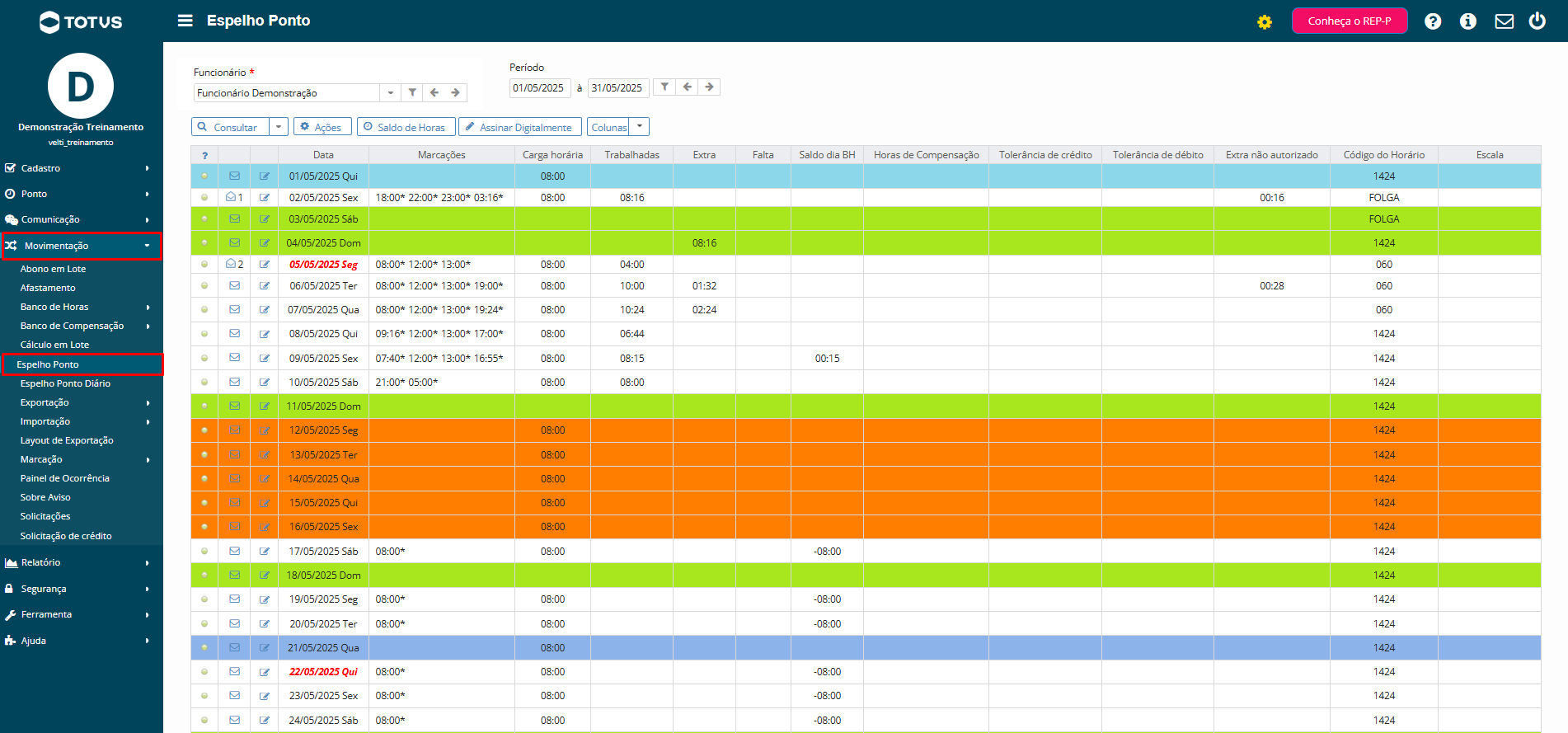Click the power logout icon
Viewport: 1568px width, 733px height.
click(1537, 21)
